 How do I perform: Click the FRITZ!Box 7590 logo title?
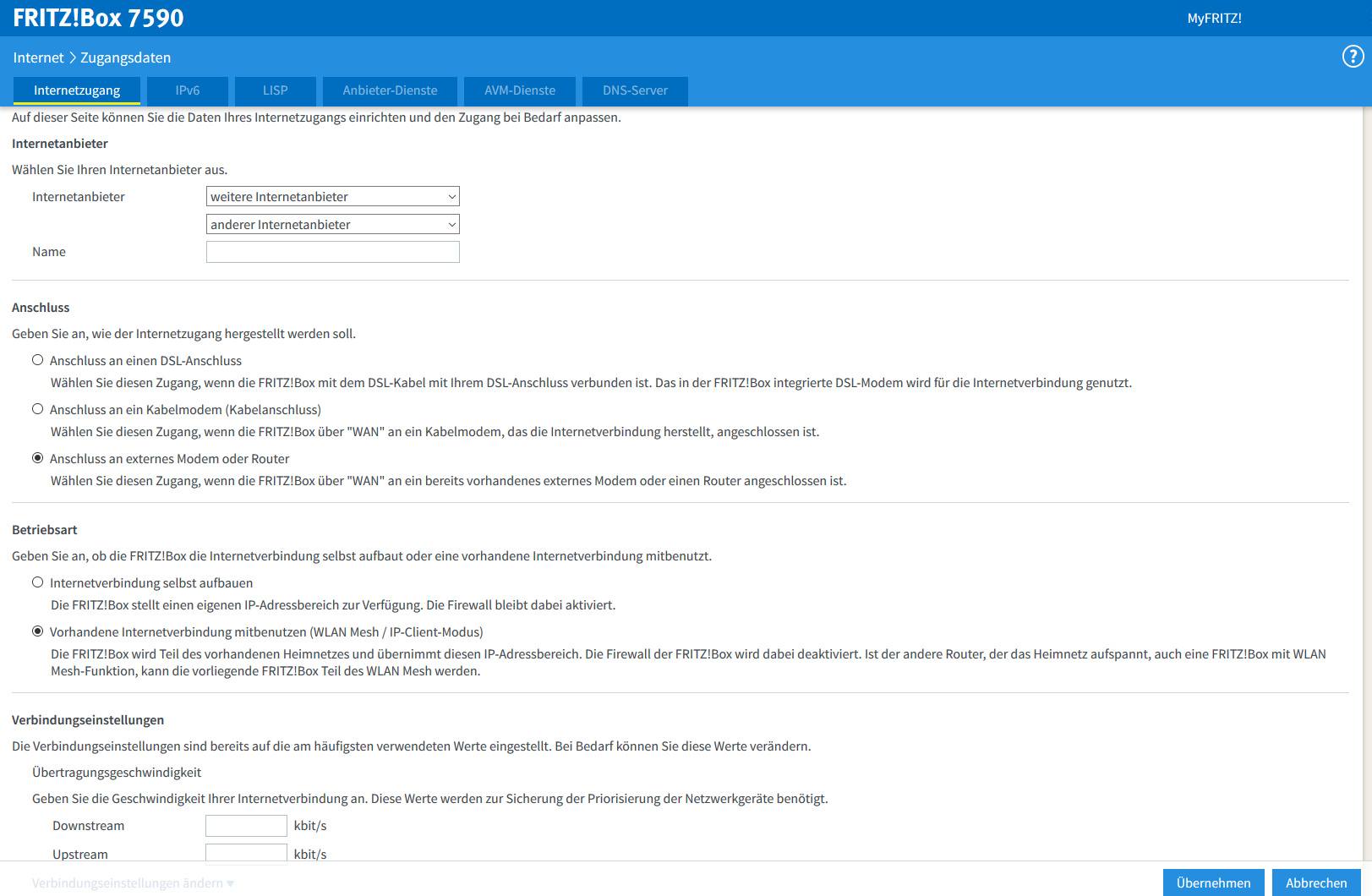point(98,18)
